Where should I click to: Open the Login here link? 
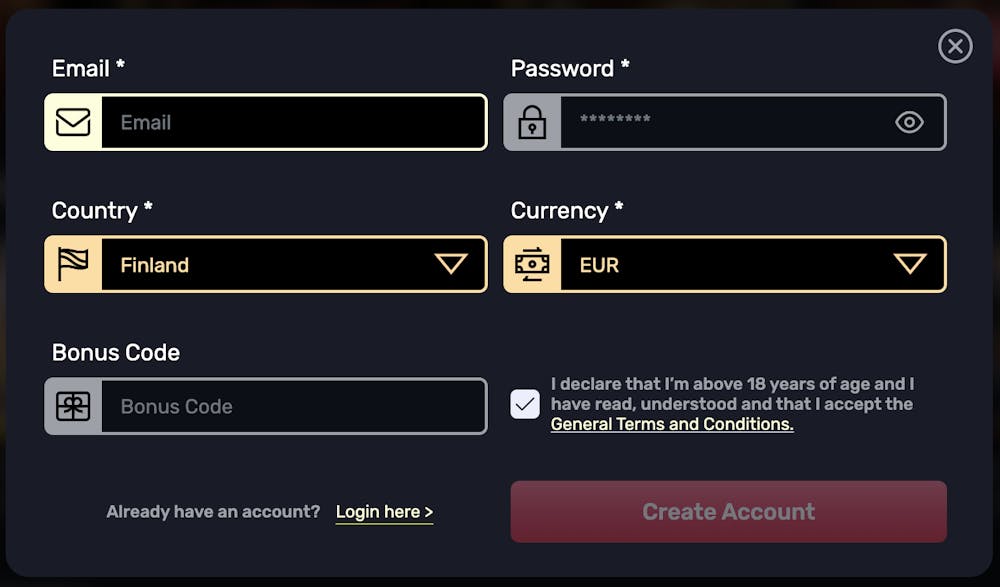(385, 512)
